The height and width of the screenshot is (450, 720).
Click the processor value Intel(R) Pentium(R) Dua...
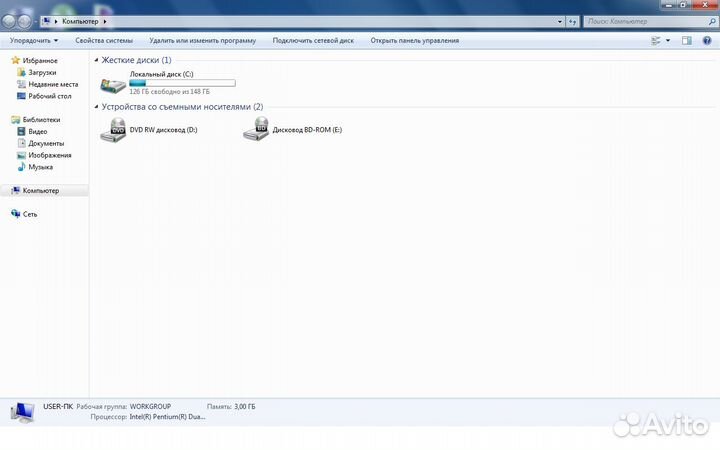coord(167,417)
